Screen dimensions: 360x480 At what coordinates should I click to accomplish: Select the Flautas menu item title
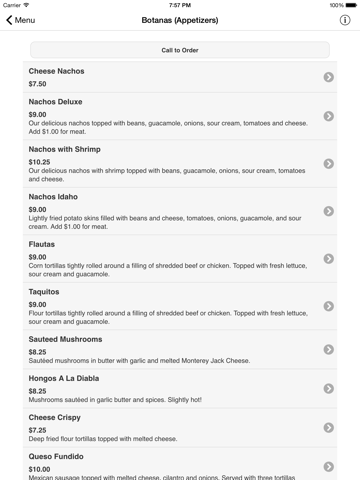pyautogui.click(x=42, y=244)
